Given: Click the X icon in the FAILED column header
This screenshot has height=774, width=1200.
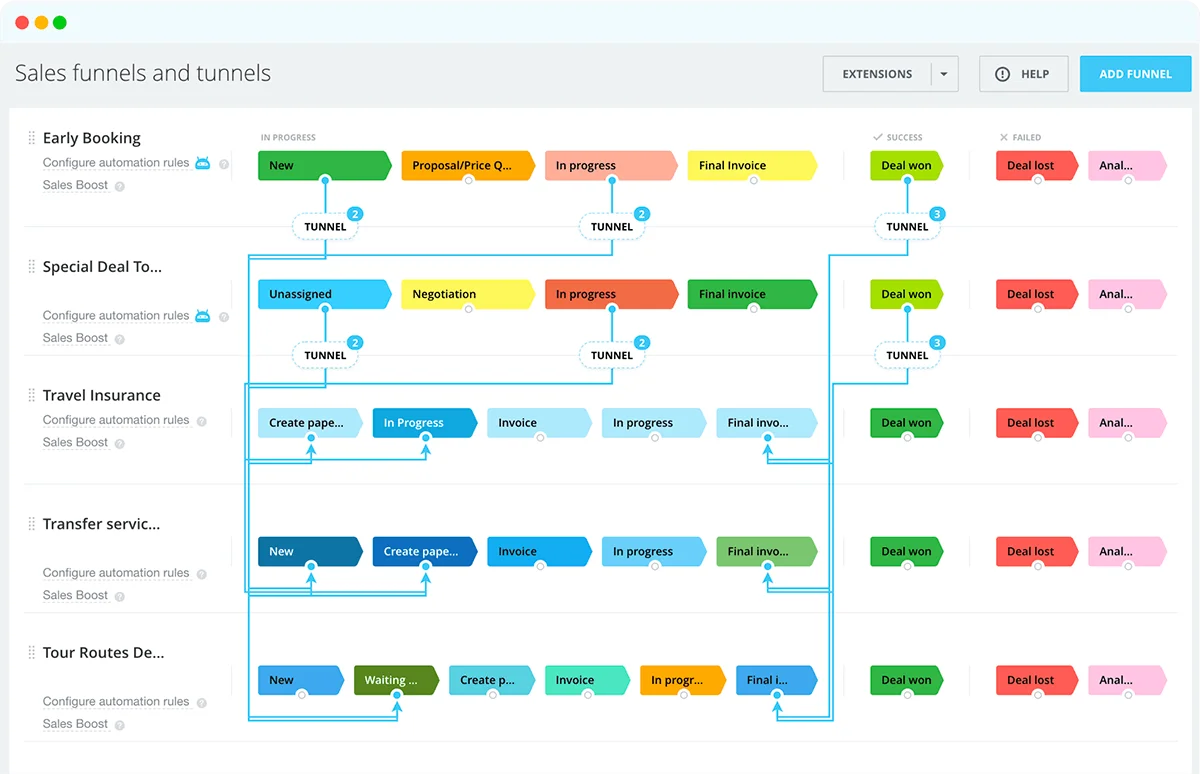Looking at the screenshot, I should [x=1003, y=137].
